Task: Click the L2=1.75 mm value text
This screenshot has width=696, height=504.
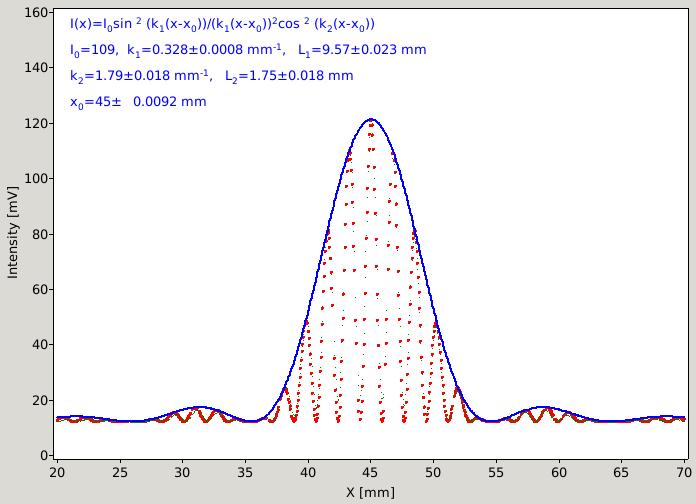Action: (289, 75)
